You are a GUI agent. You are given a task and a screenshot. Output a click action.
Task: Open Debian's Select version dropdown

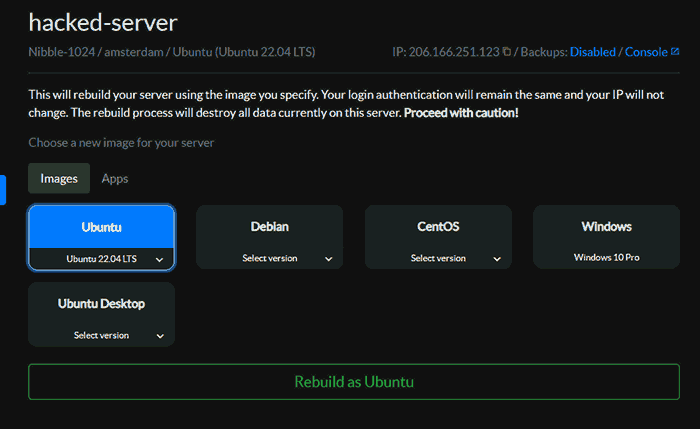(270, 258)
